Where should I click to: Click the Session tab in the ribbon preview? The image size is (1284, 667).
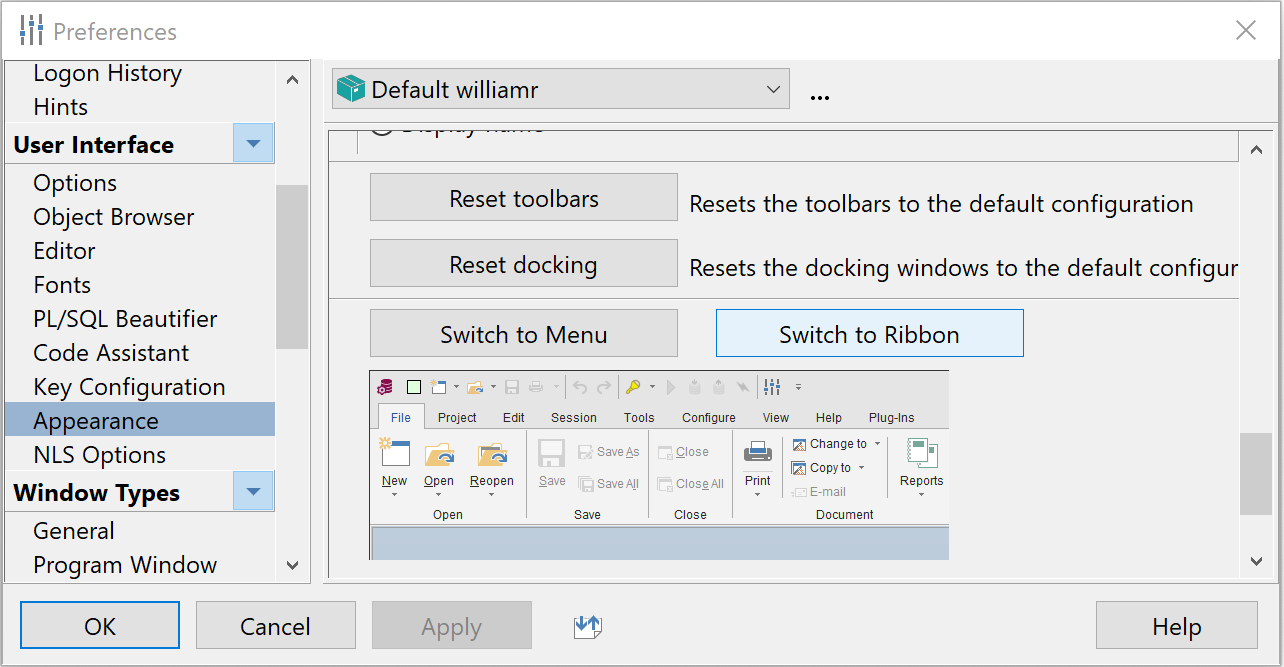tap(574, 417)
